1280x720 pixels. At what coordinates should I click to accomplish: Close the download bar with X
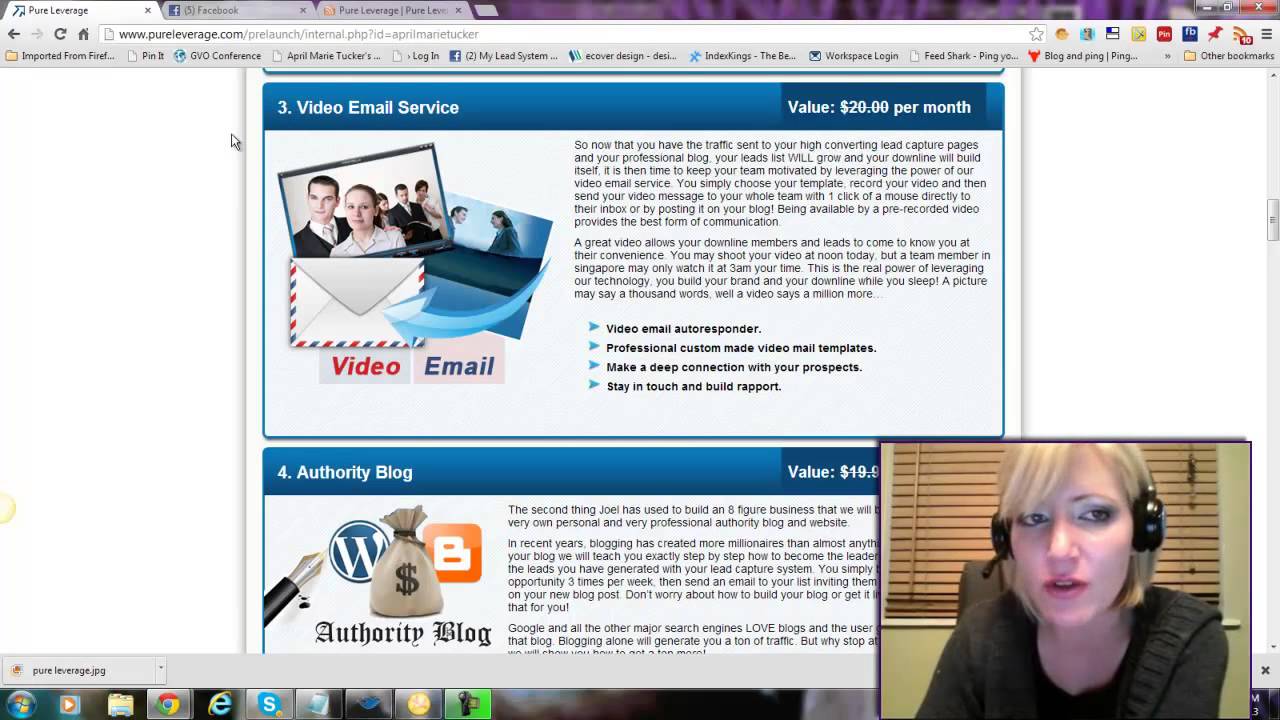[1265, 670]
